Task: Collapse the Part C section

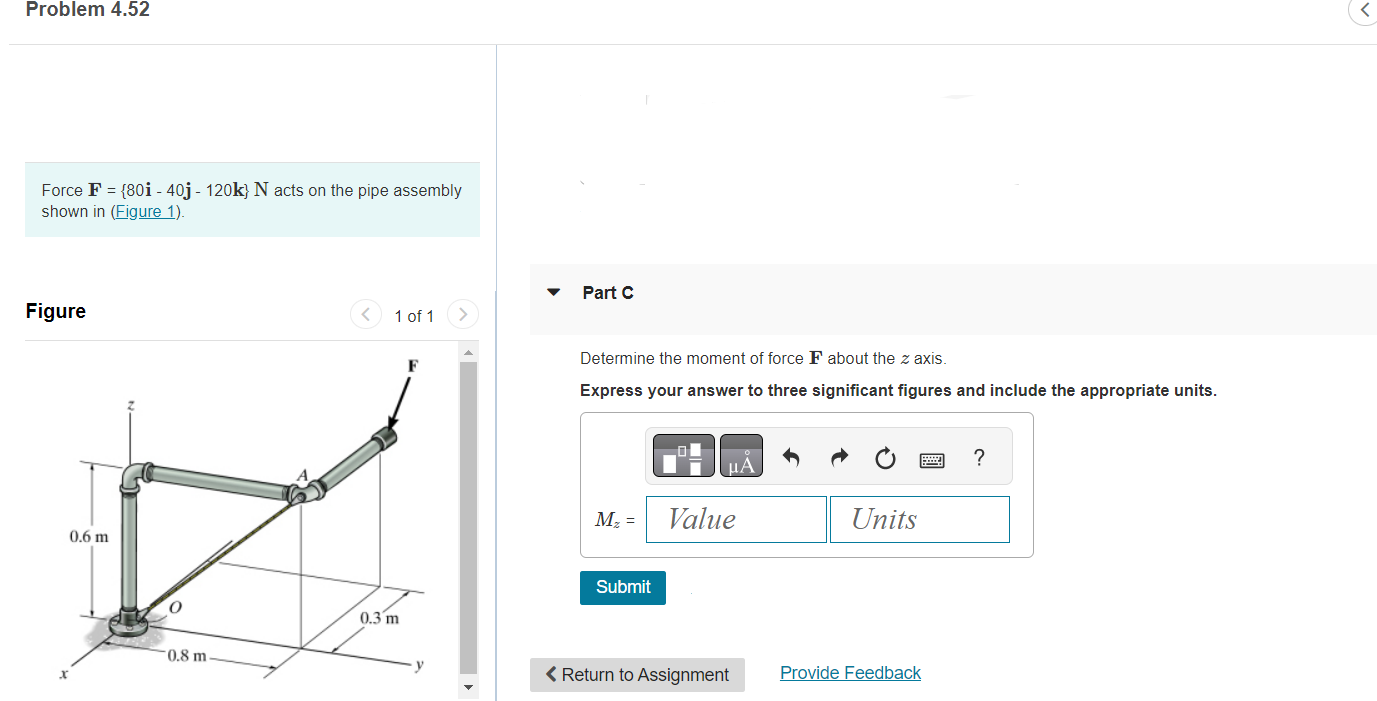Action: pos(554,292)
